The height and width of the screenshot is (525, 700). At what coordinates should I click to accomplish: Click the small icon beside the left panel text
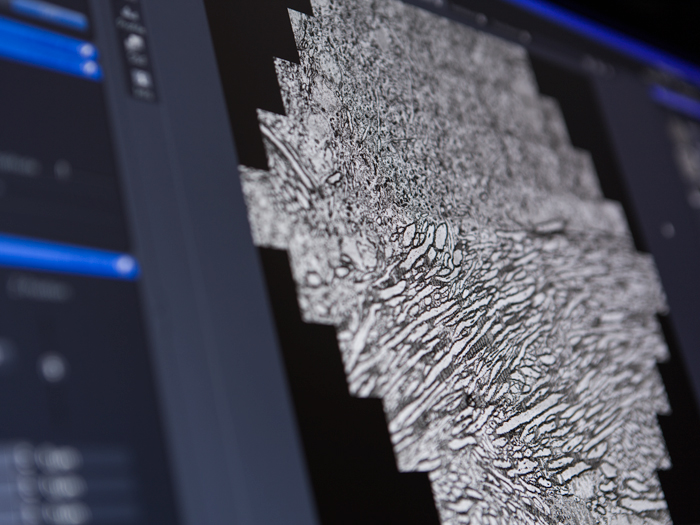(x=62, y=170)
